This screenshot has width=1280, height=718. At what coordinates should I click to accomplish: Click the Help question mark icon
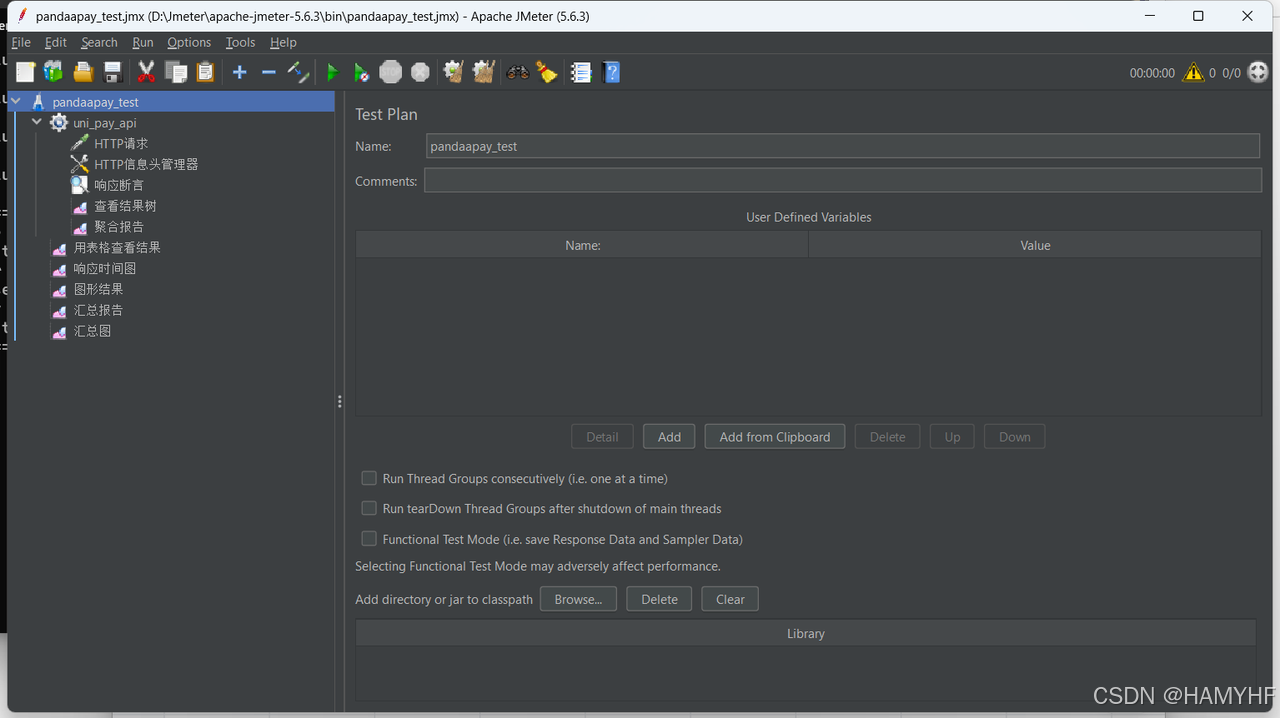pyautogui.click(x=612, y=72)
